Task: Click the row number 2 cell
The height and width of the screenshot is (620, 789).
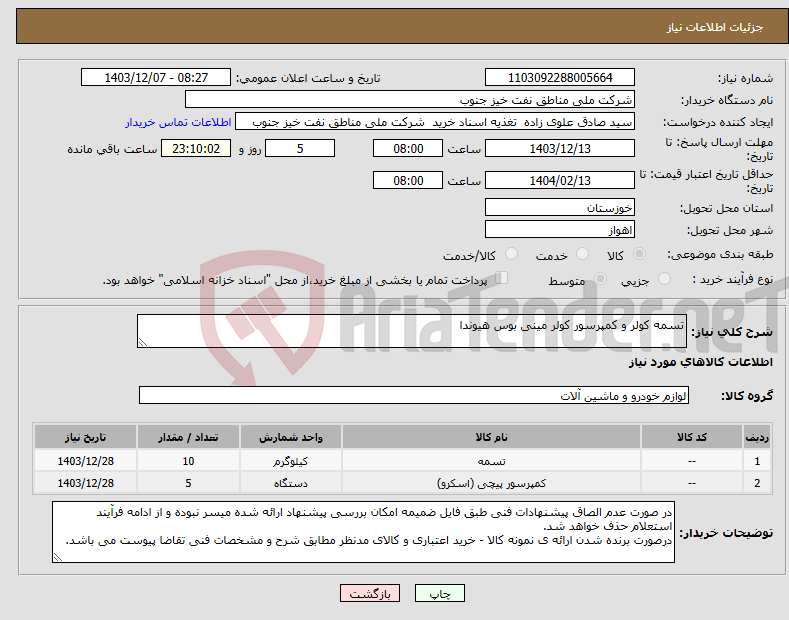Action: pos(757,483)
